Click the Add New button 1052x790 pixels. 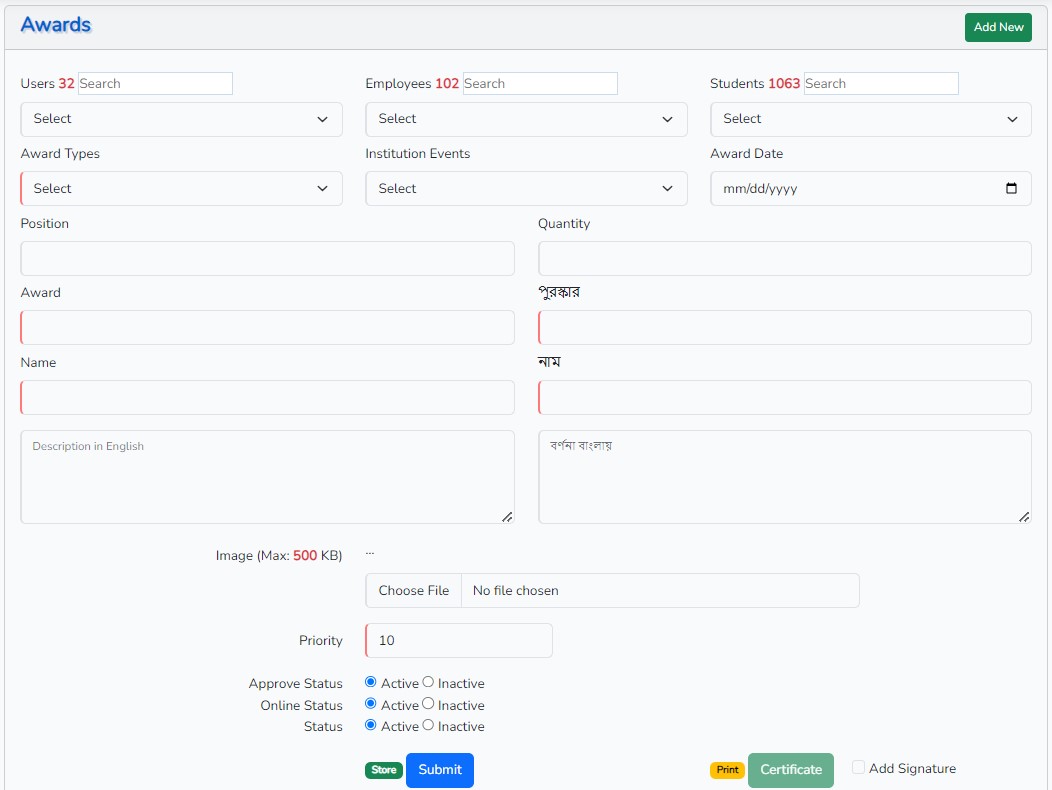tap(997, 27)
